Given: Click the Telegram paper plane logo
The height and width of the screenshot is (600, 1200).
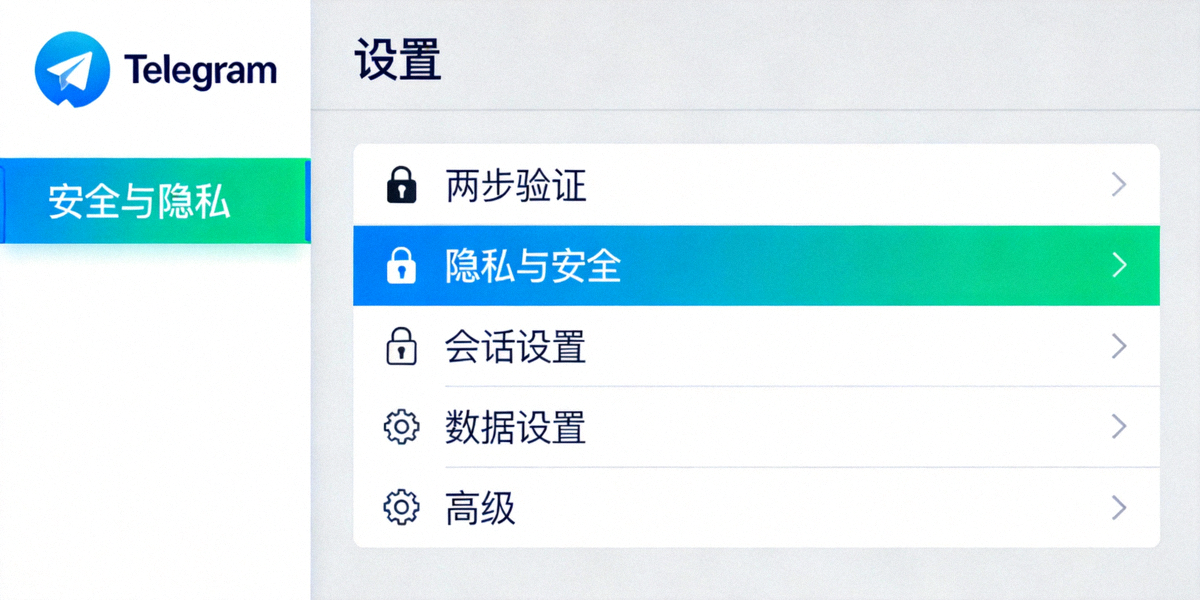Looking at the screenshot, I should (70, 68).
